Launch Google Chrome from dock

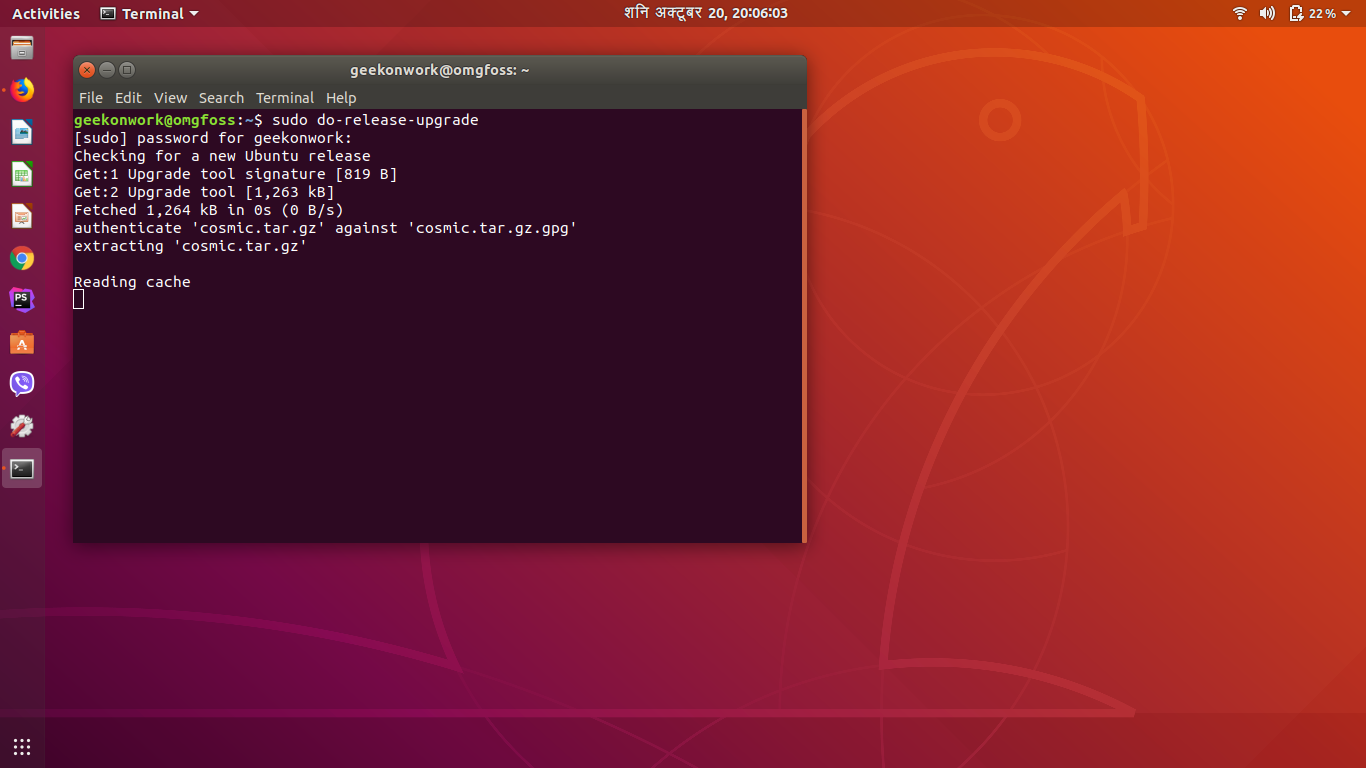[22, 258]
